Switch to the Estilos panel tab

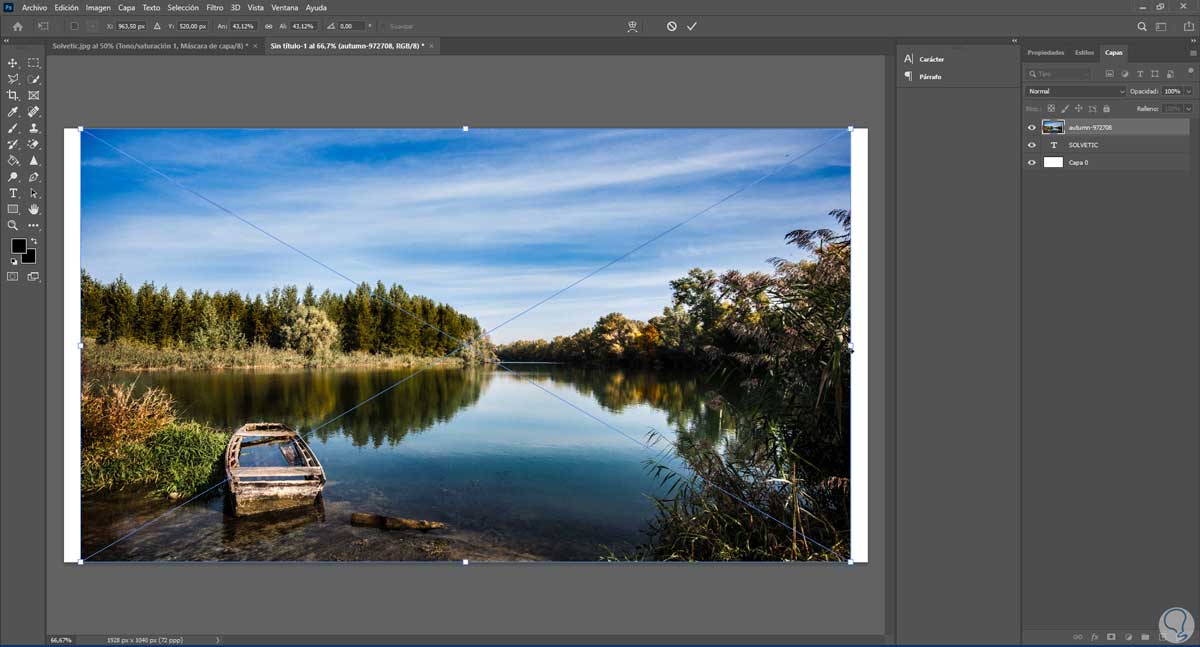1084,52
